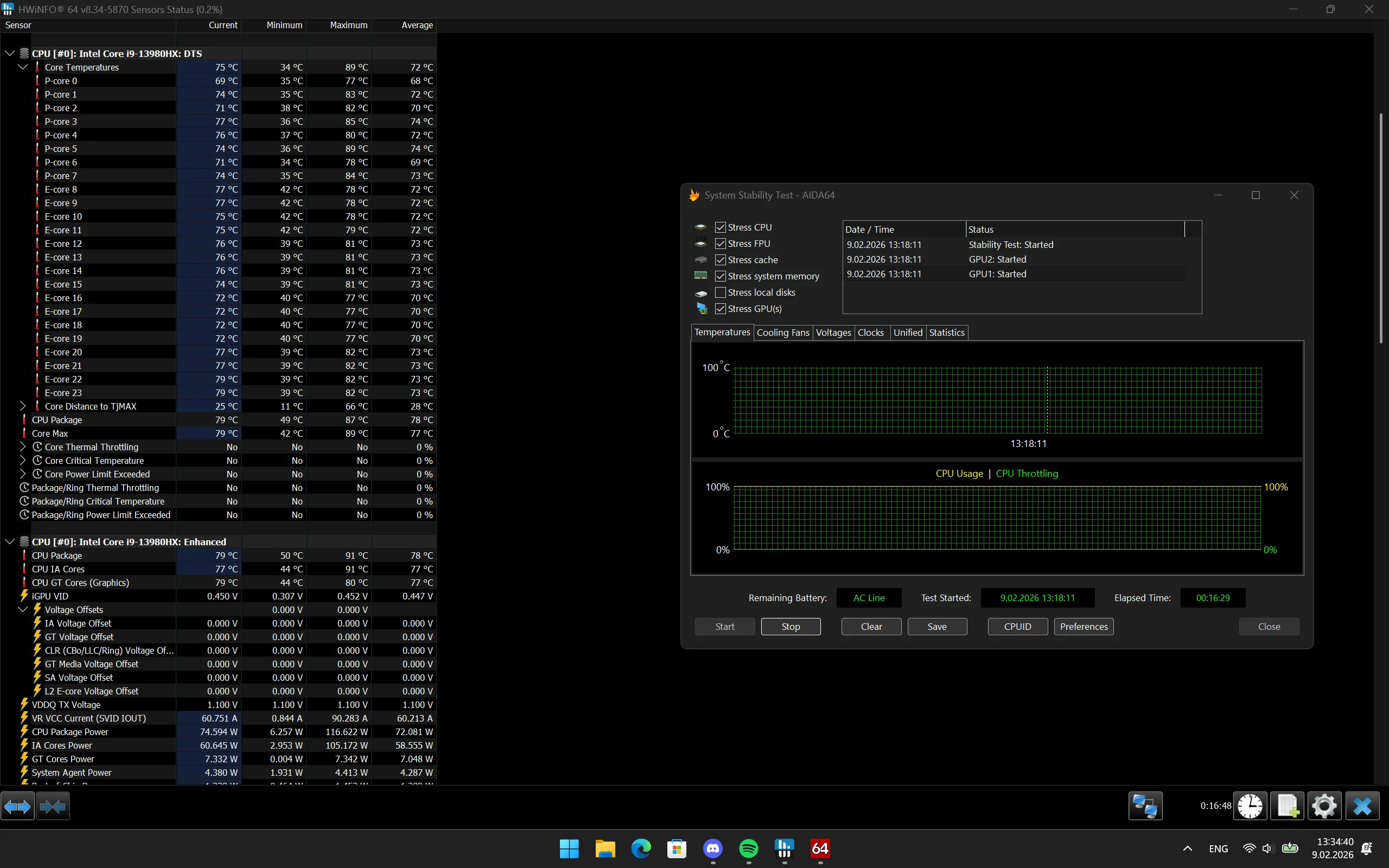Image resolution: width=1389 pixels, height=868 pixels.
Task: Uncheck the Stress GPU(s) option
Action: (x=721, y=309)
